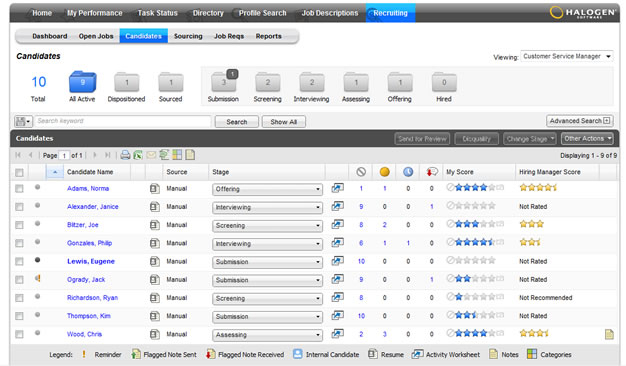Open the Change Stage dropdown

529,139
